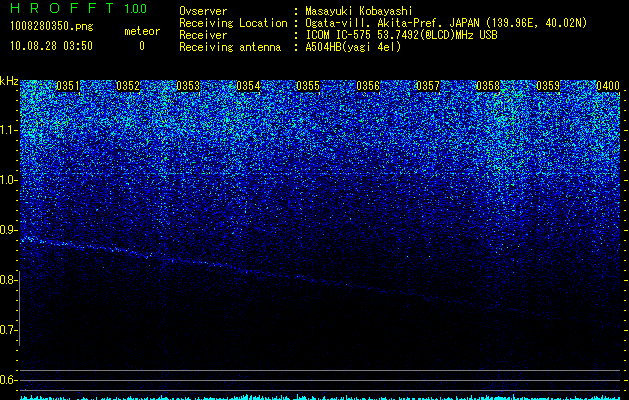This screenshot has width=629, height=400.
Task: Click the 0352 time marker
Action: point(128,86)
